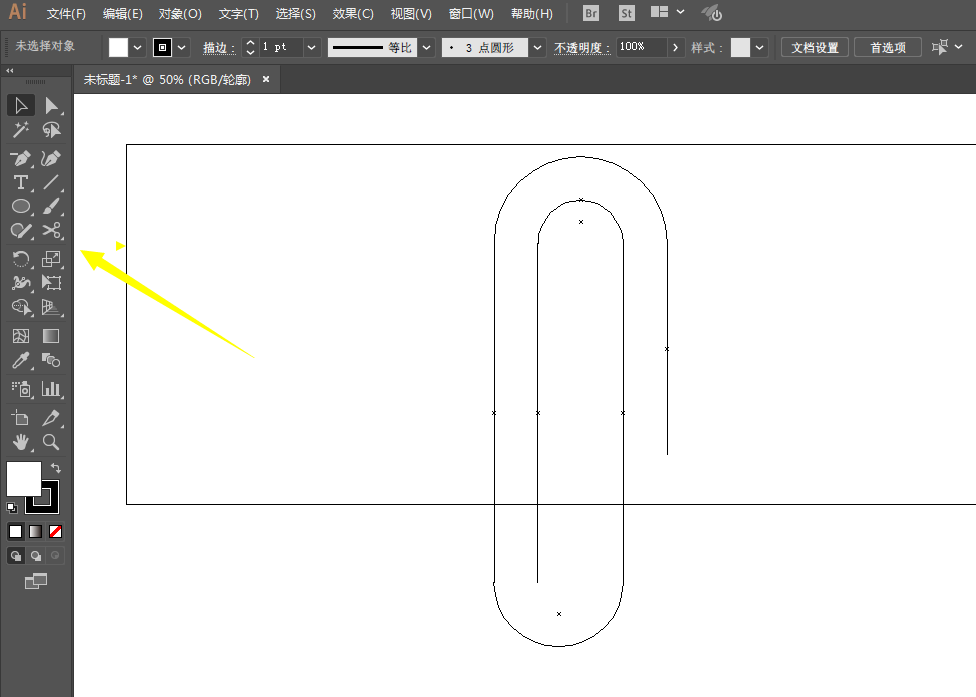Select the Ellipse tool
Viewport: 976px width, 697px height.
pos(21,206)
